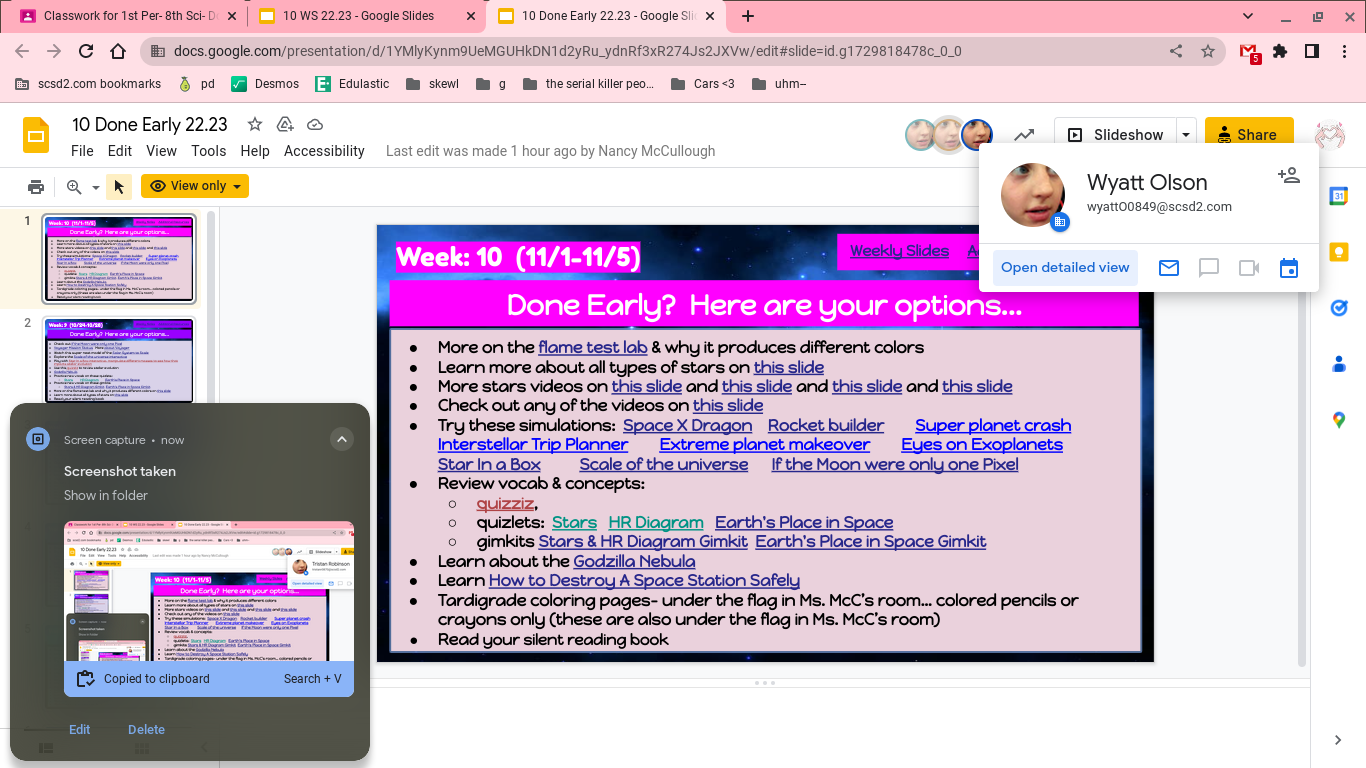This screenshot has height=768, width=1366.
Task: Toggle the browser side panel icon
Action: [x=1311, y=51]
